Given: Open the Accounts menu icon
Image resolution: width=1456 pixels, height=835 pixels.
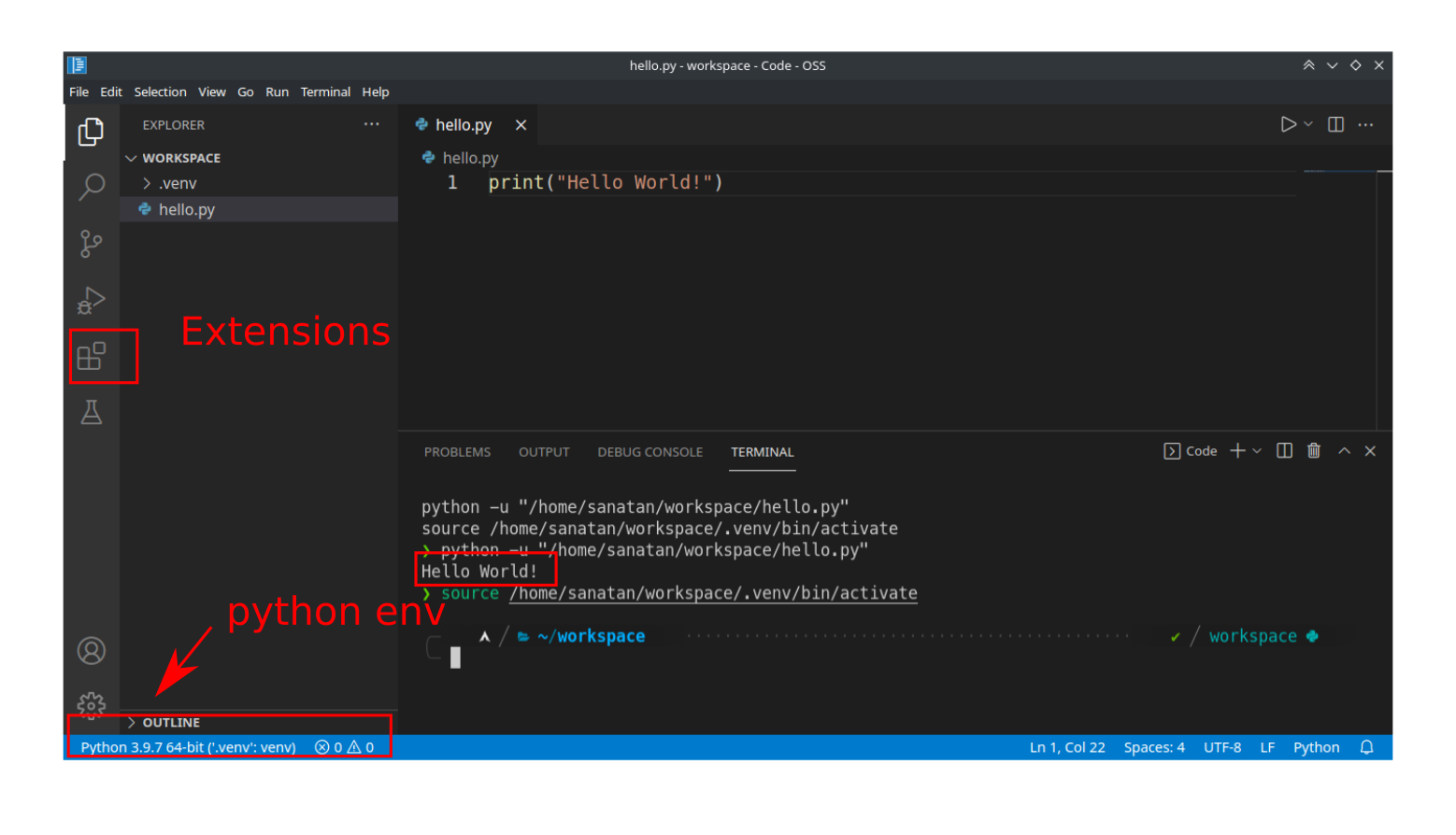Looking at the screenshot, I should 91,650.
